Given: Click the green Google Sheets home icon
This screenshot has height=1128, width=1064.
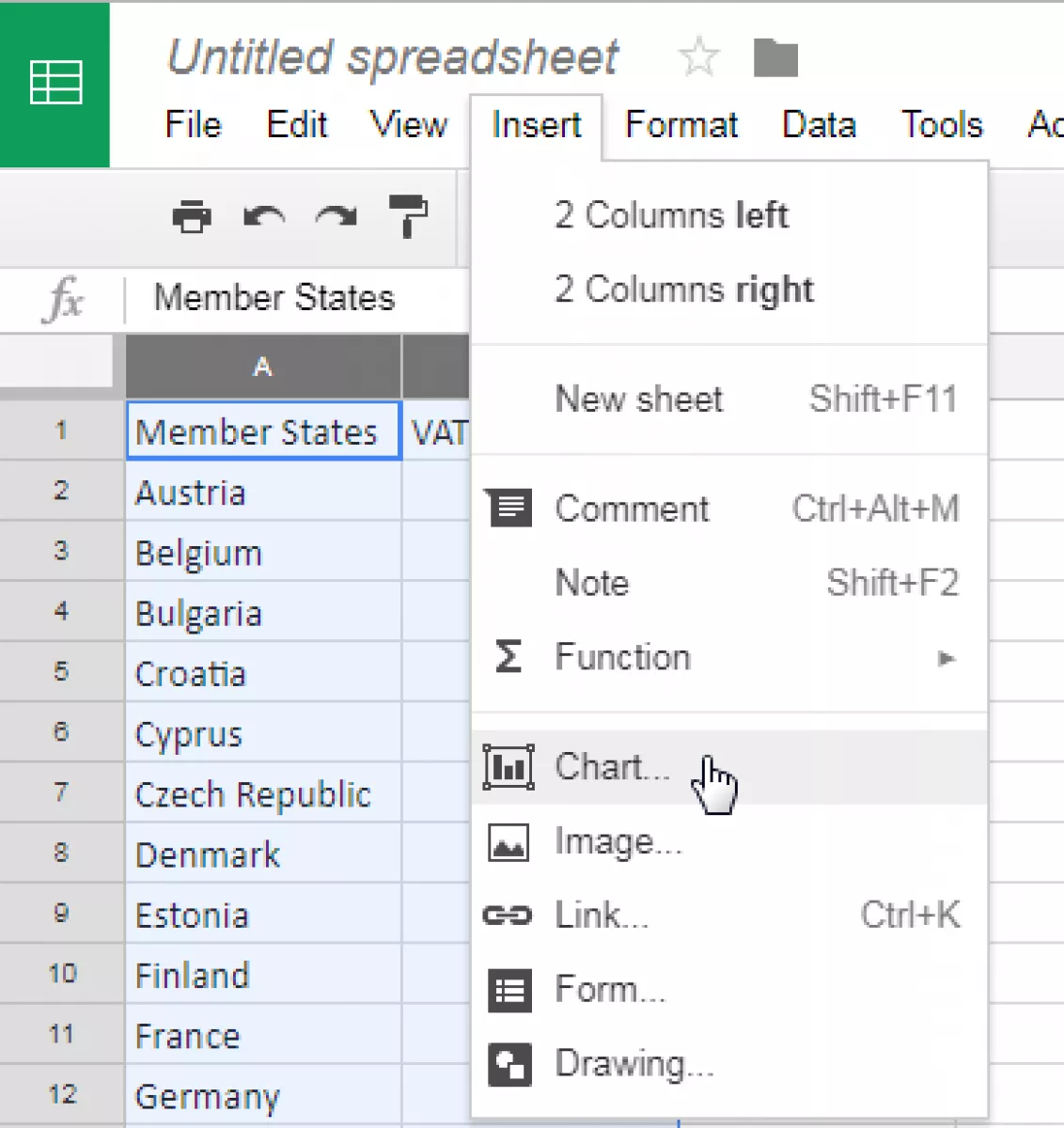Looking at the screenshot, I should pos(55,84).
